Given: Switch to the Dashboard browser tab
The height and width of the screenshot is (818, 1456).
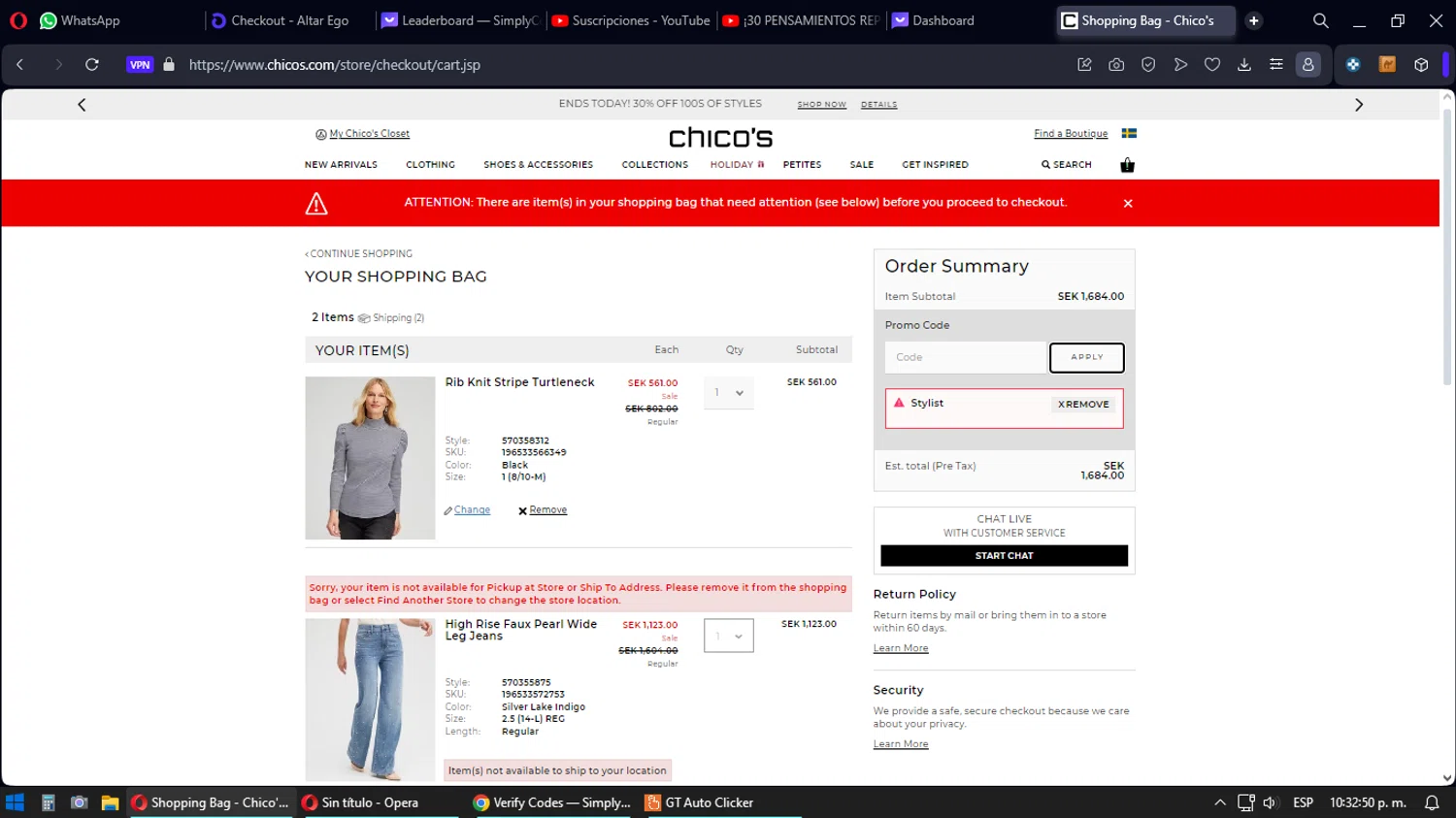Looking at the screenshot, I should click(932, 20).
